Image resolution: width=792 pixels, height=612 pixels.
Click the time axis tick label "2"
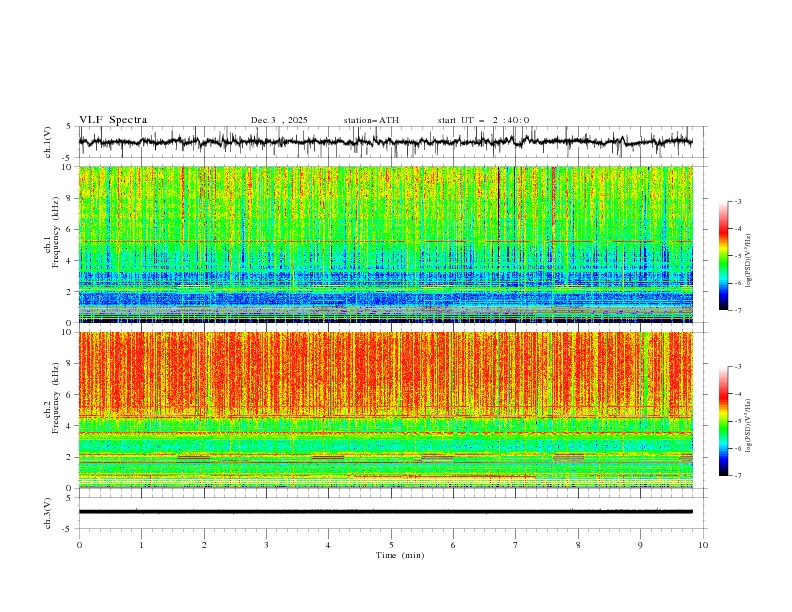(x=204, y=545)
